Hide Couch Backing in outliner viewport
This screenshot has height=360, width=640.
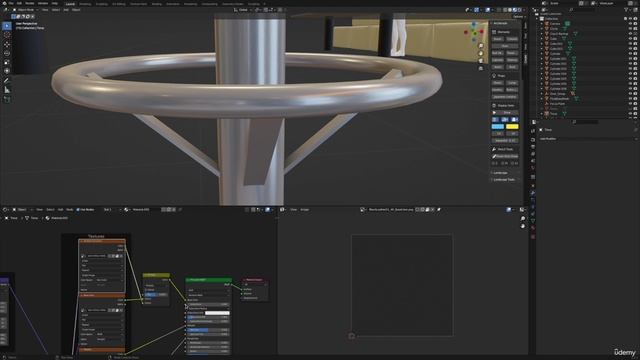coord(630,34)
